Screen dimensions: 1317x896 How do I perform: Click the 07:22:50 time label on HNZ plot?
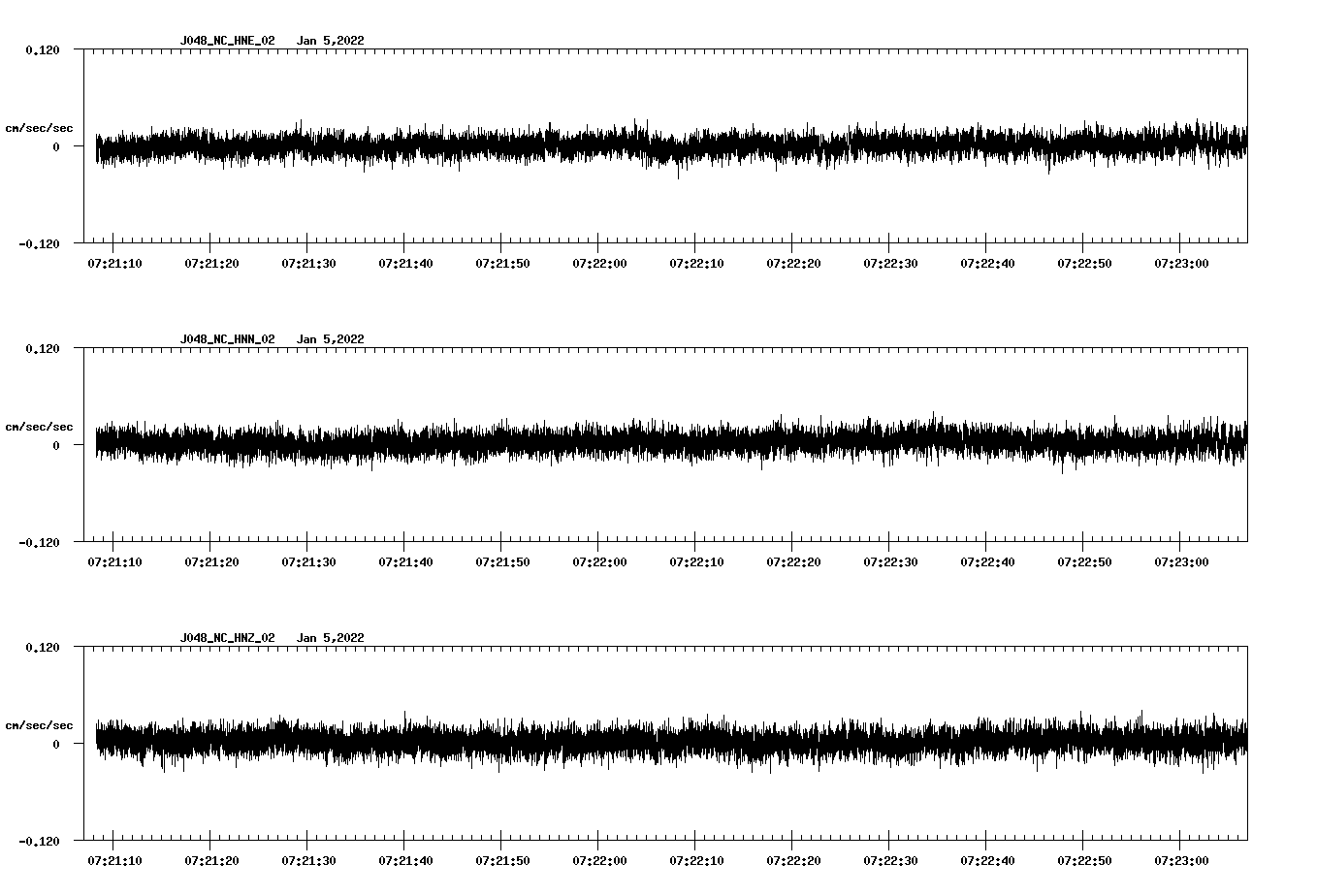(x=1084, y=860)
